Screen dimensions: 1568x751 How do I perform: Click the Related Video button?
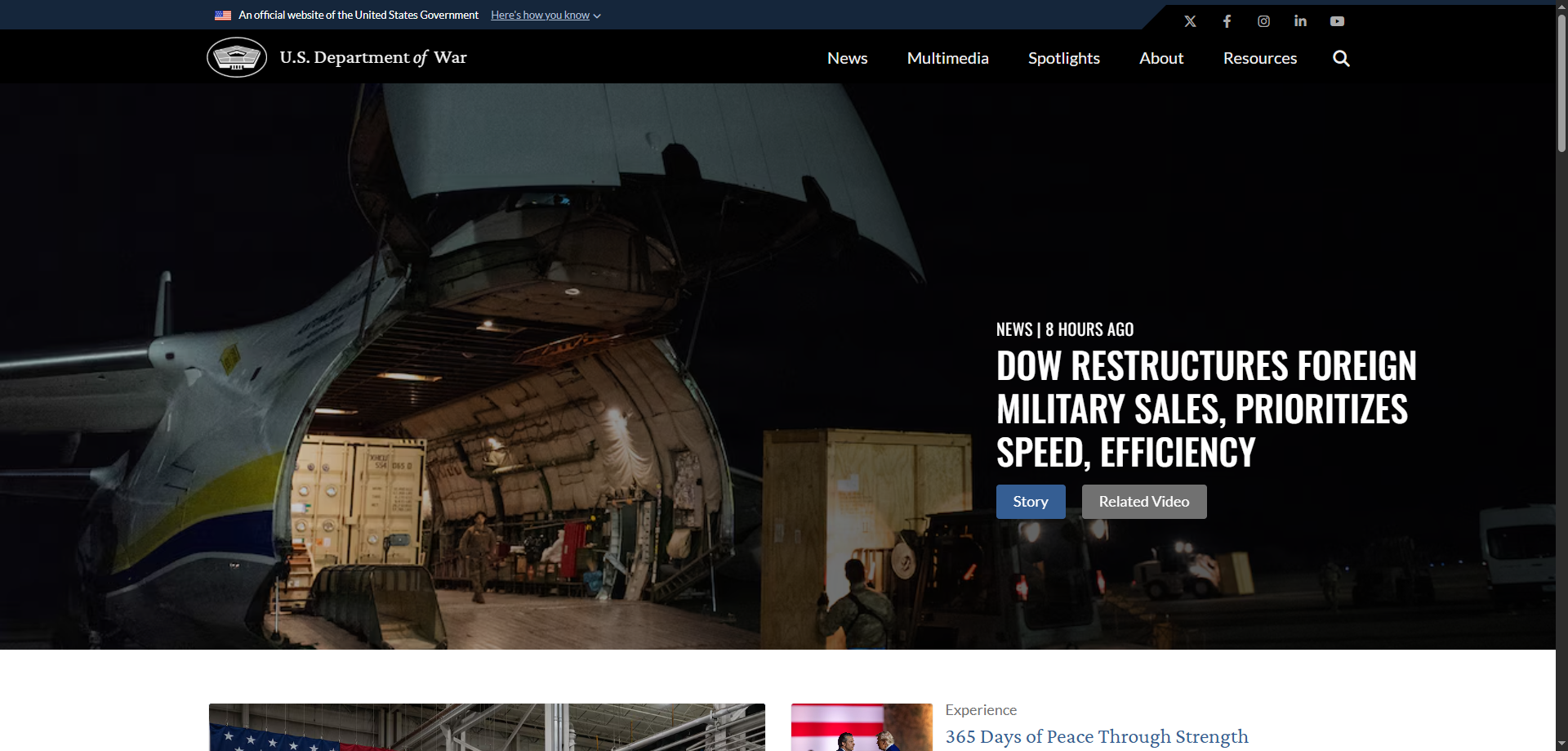click(1144, 502)
